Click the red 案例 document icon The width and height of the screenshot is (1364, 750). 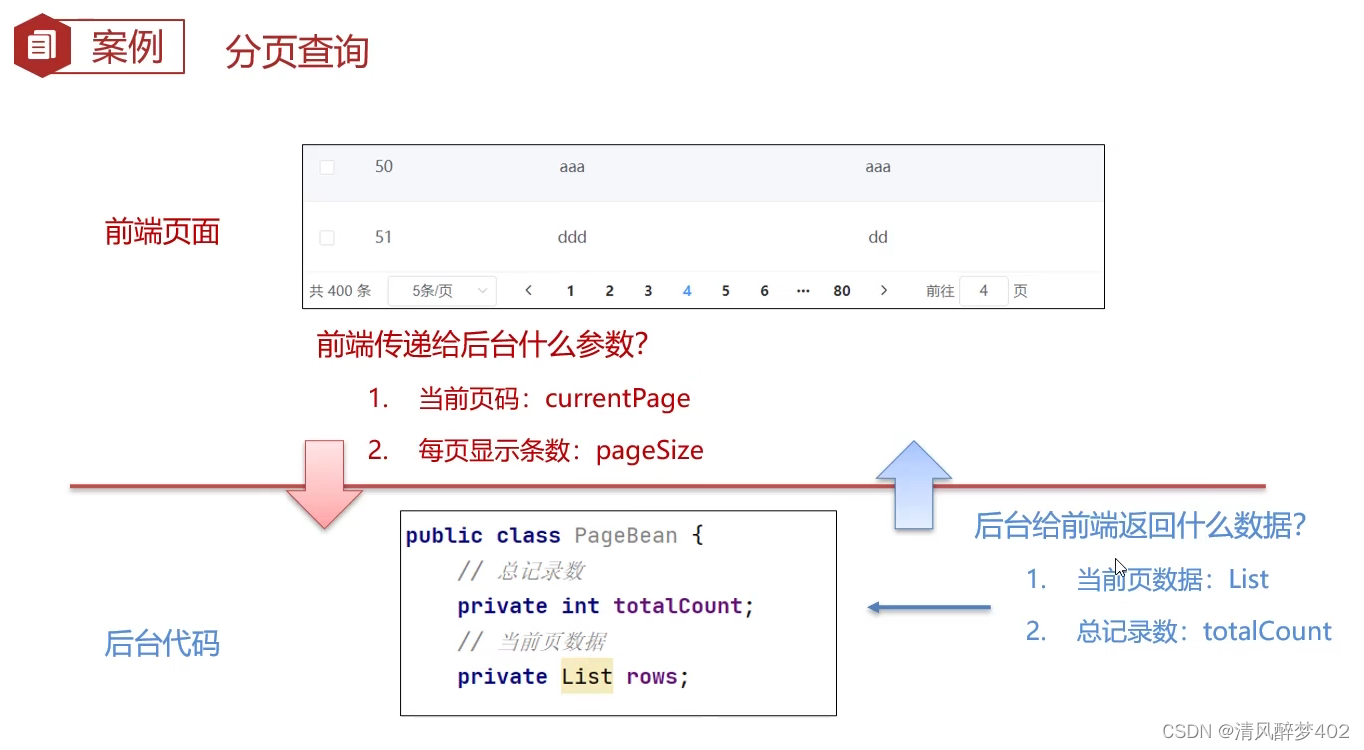coord(41,45)
